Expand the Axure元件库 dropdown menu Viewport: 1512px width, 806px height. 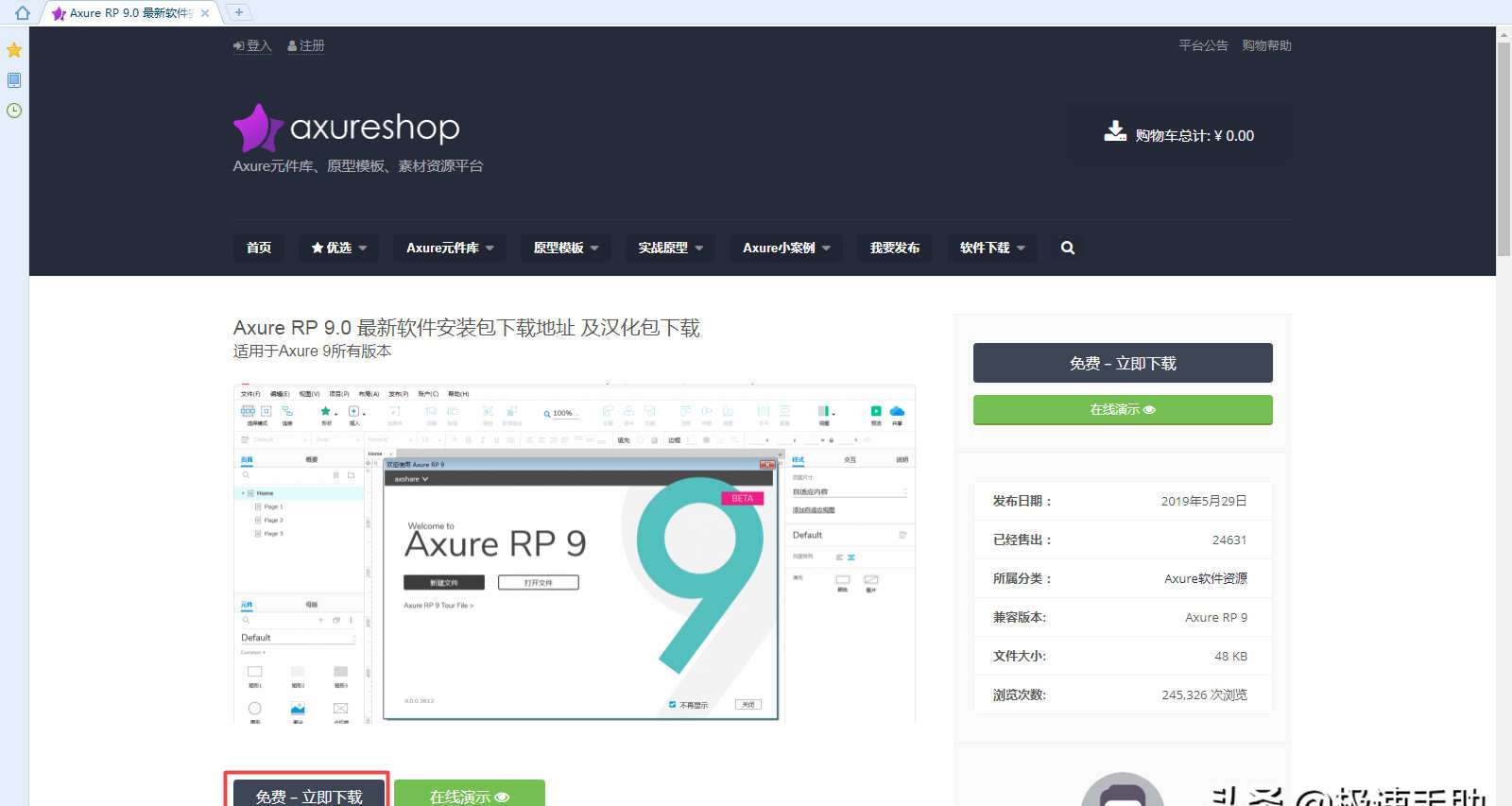pyautogui.click(x=450, y=248)
